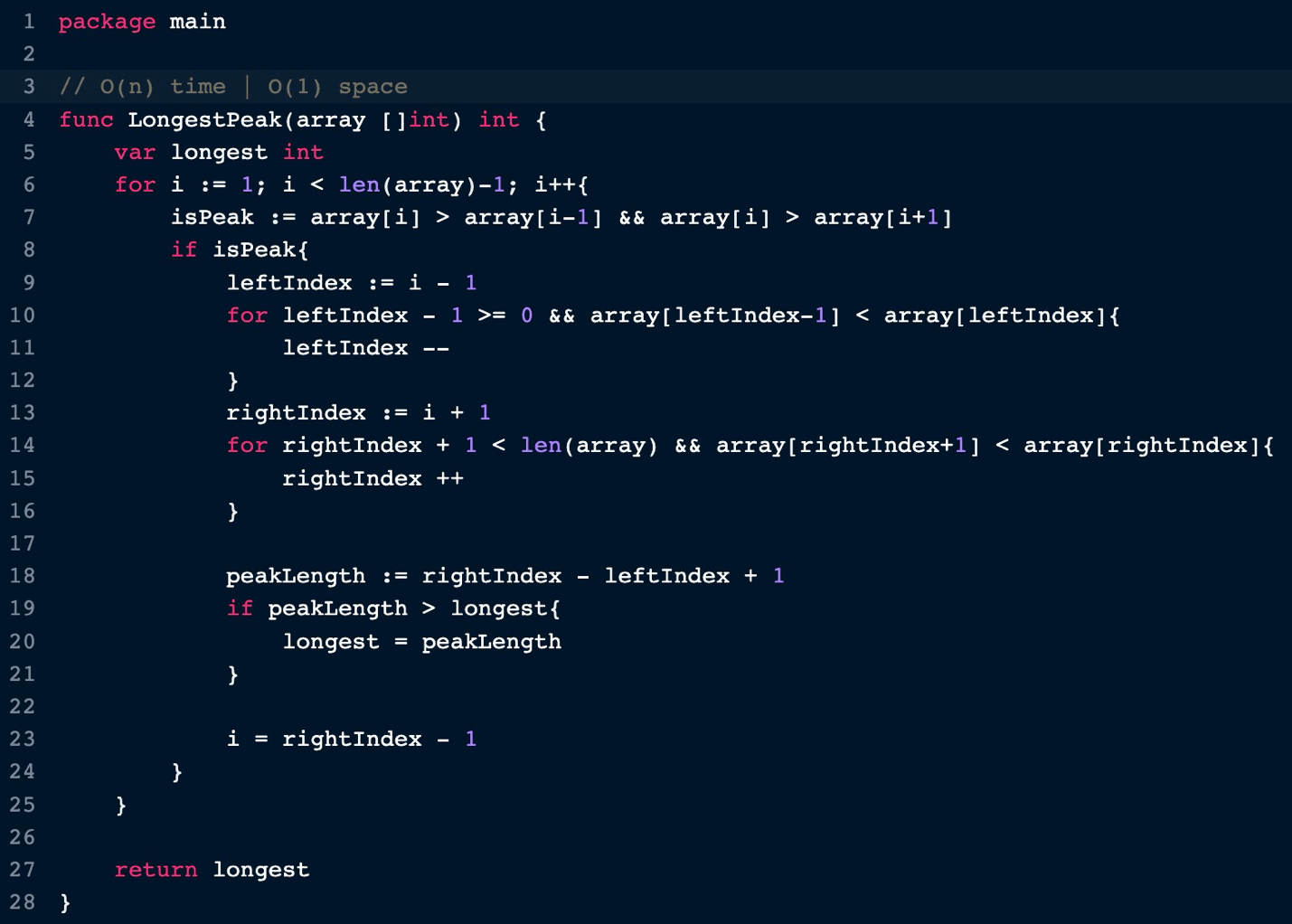Click the 'var' keyword on line 5
Screen dimensions: 1292x924
(x=135, y=152)
